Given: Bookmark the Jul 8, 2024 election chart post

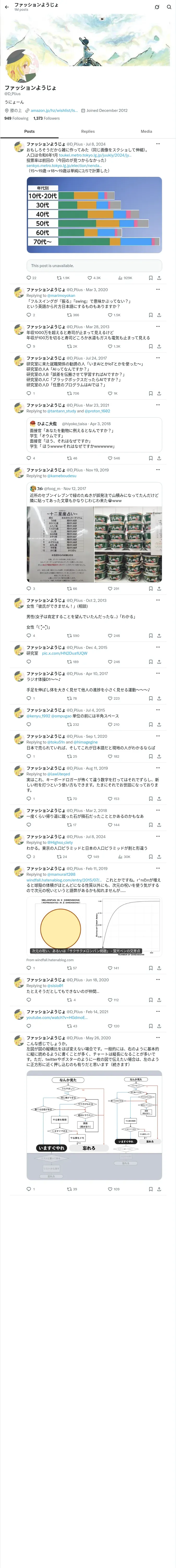Looking at the screenshot, I should point(150,278).
